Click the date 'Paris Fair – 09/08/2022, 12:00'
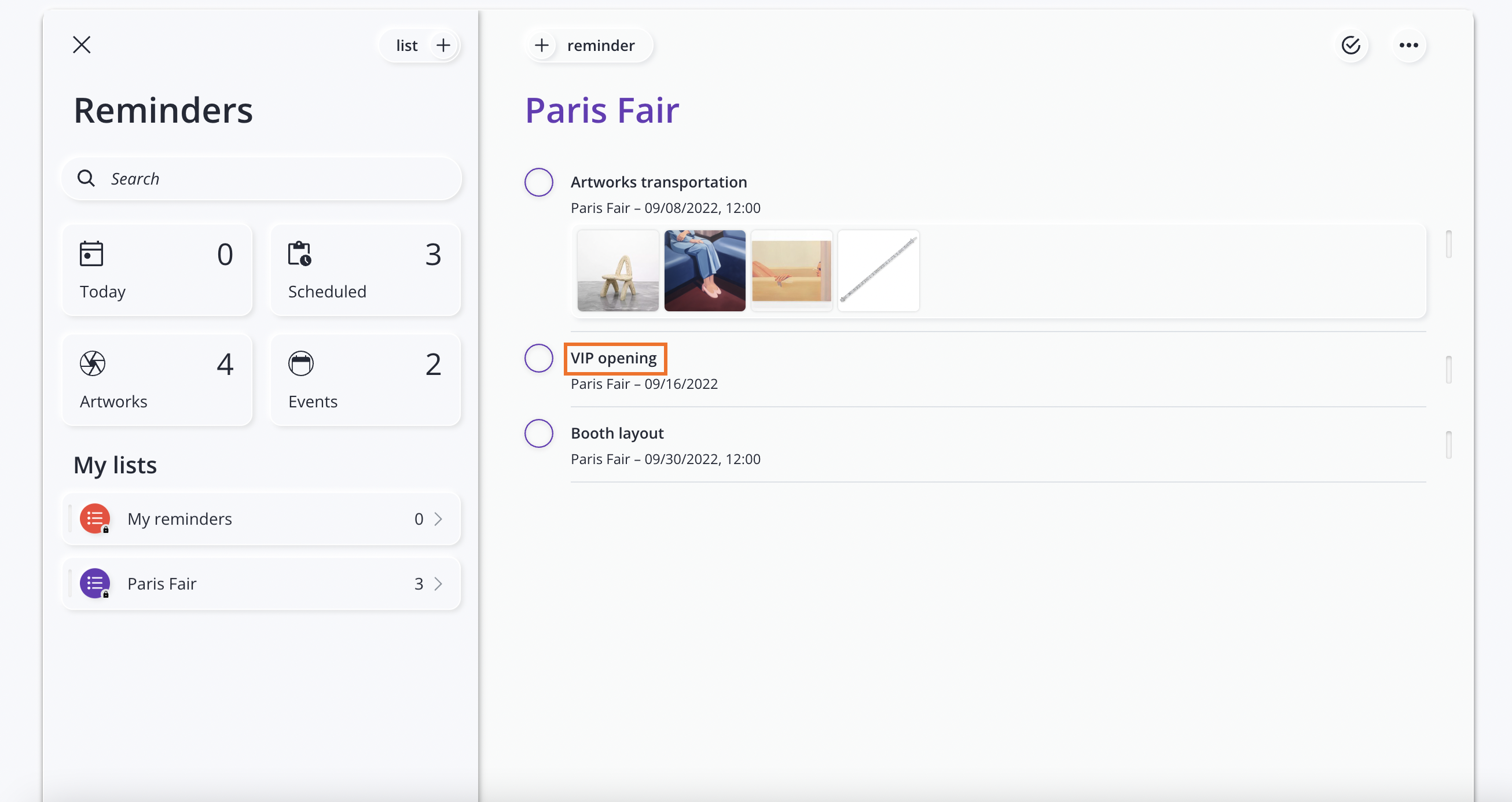Viewport: 1512px width, 802px height. click(x=666, y=208)
